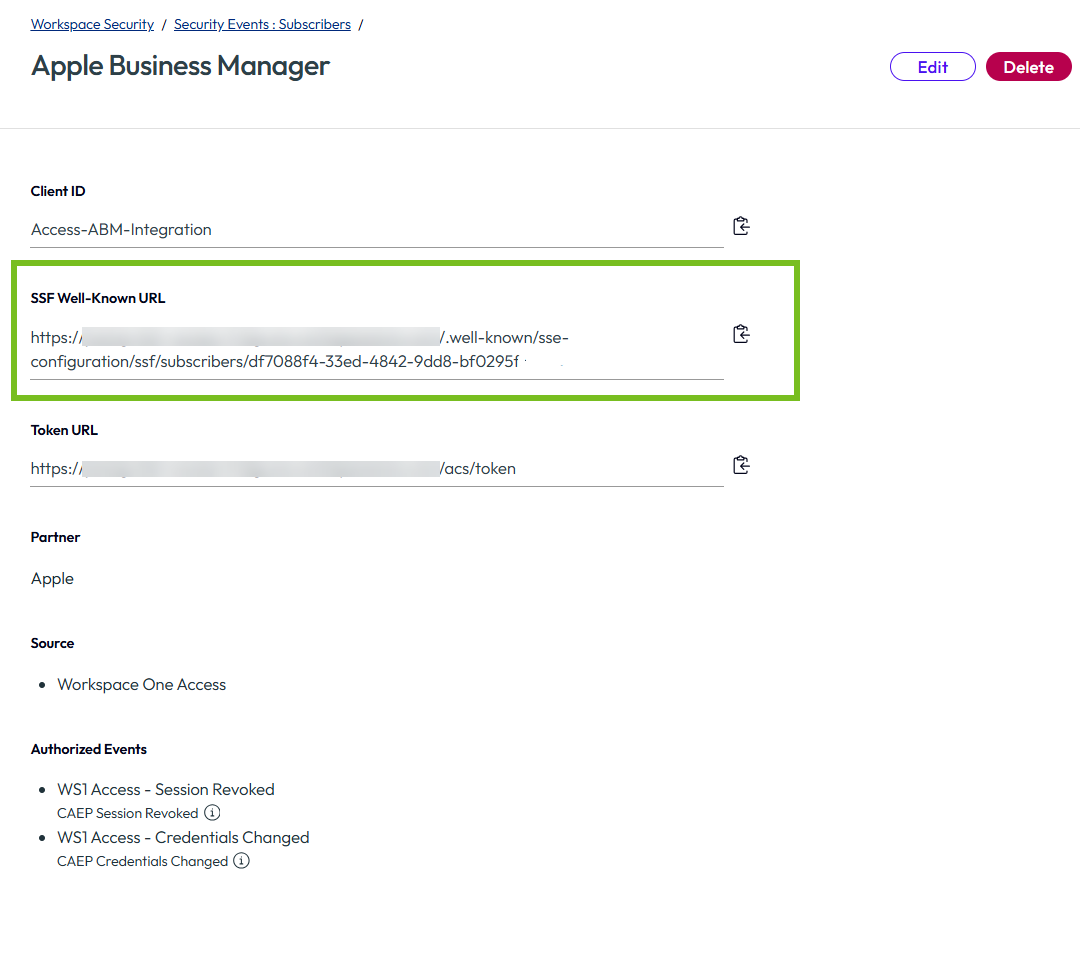Click the CAEP Credentials Changed label
The width and height of the screenshot is (1080, 954).
[x=143, y=862]
